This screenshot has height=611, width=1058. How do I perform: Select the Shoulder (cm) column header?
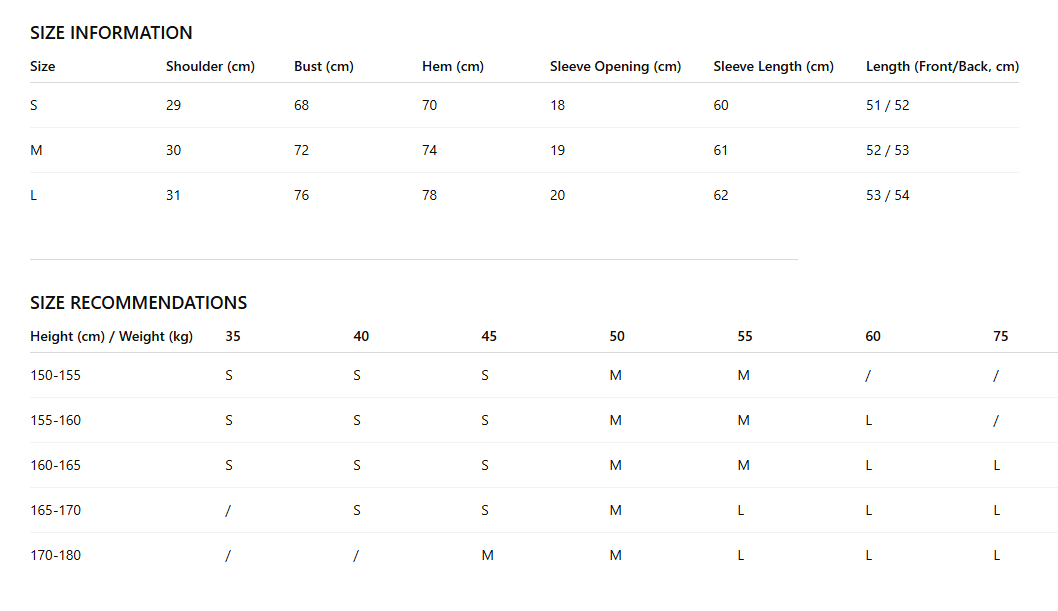click(x=211, y=67)
